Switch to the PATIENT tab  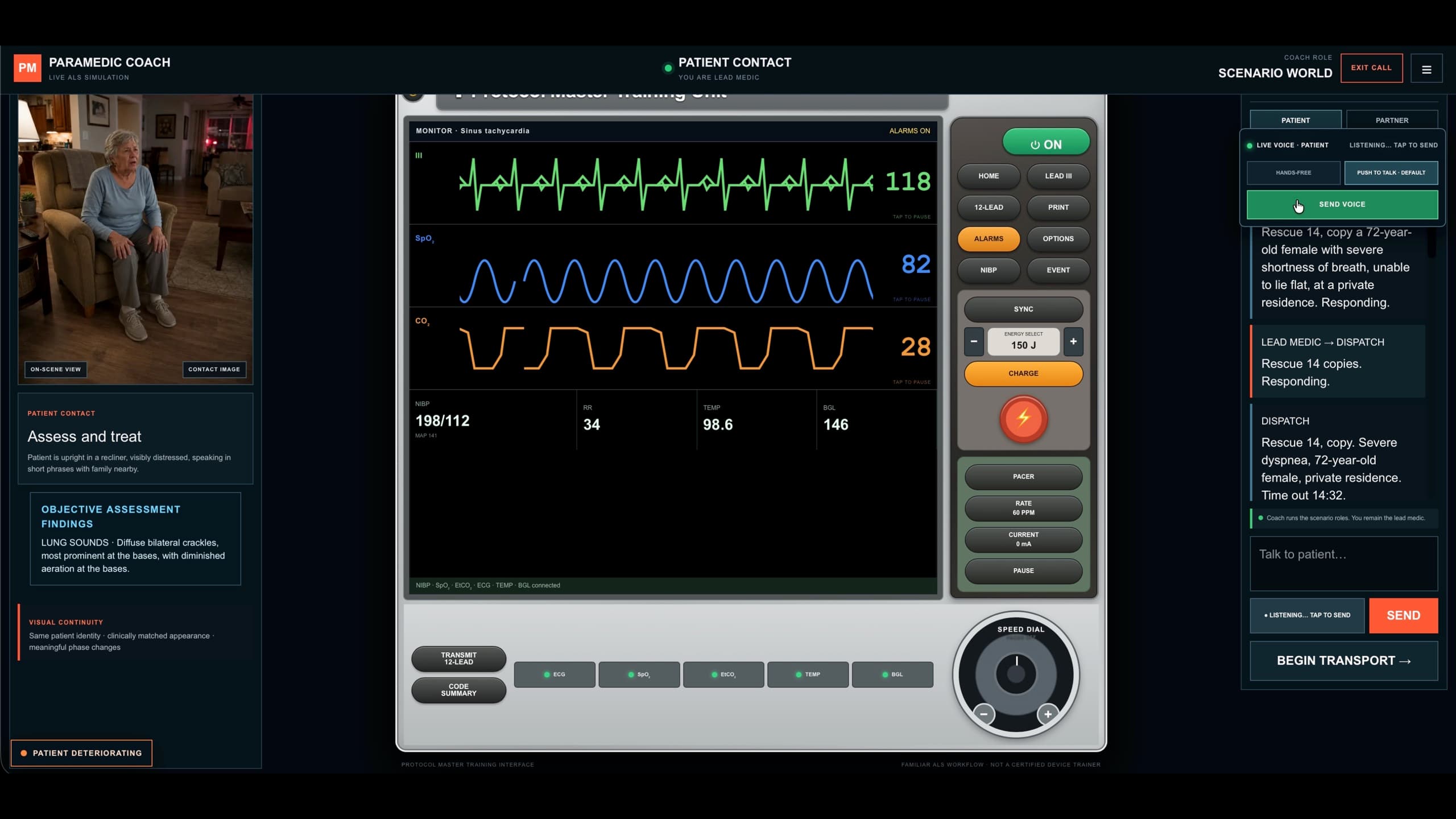1296,120
